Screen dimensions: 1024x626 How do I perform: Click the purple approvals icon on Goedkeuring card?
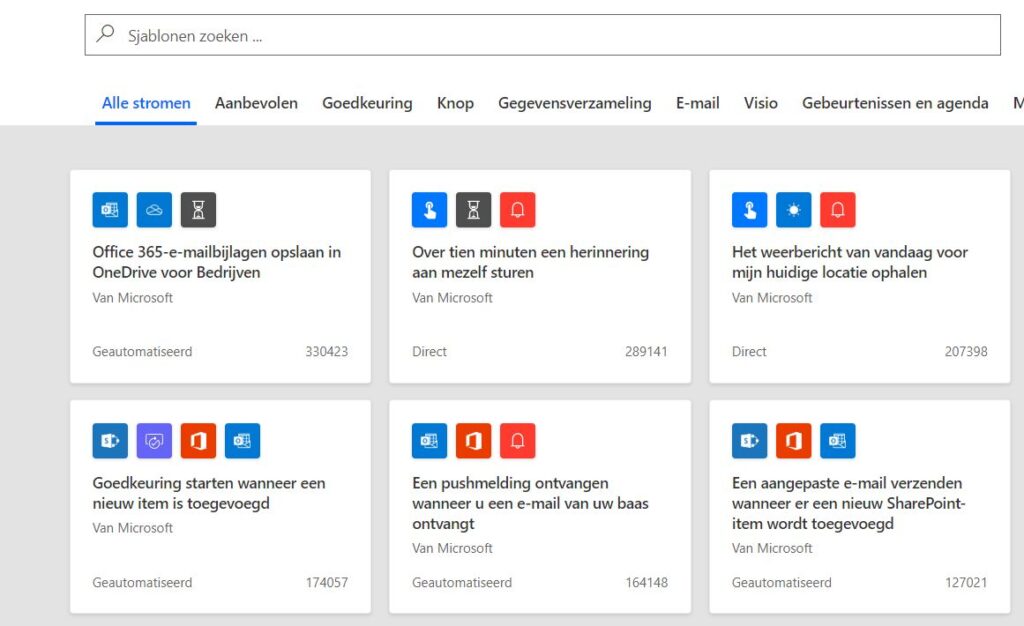(x=154, y=441)
